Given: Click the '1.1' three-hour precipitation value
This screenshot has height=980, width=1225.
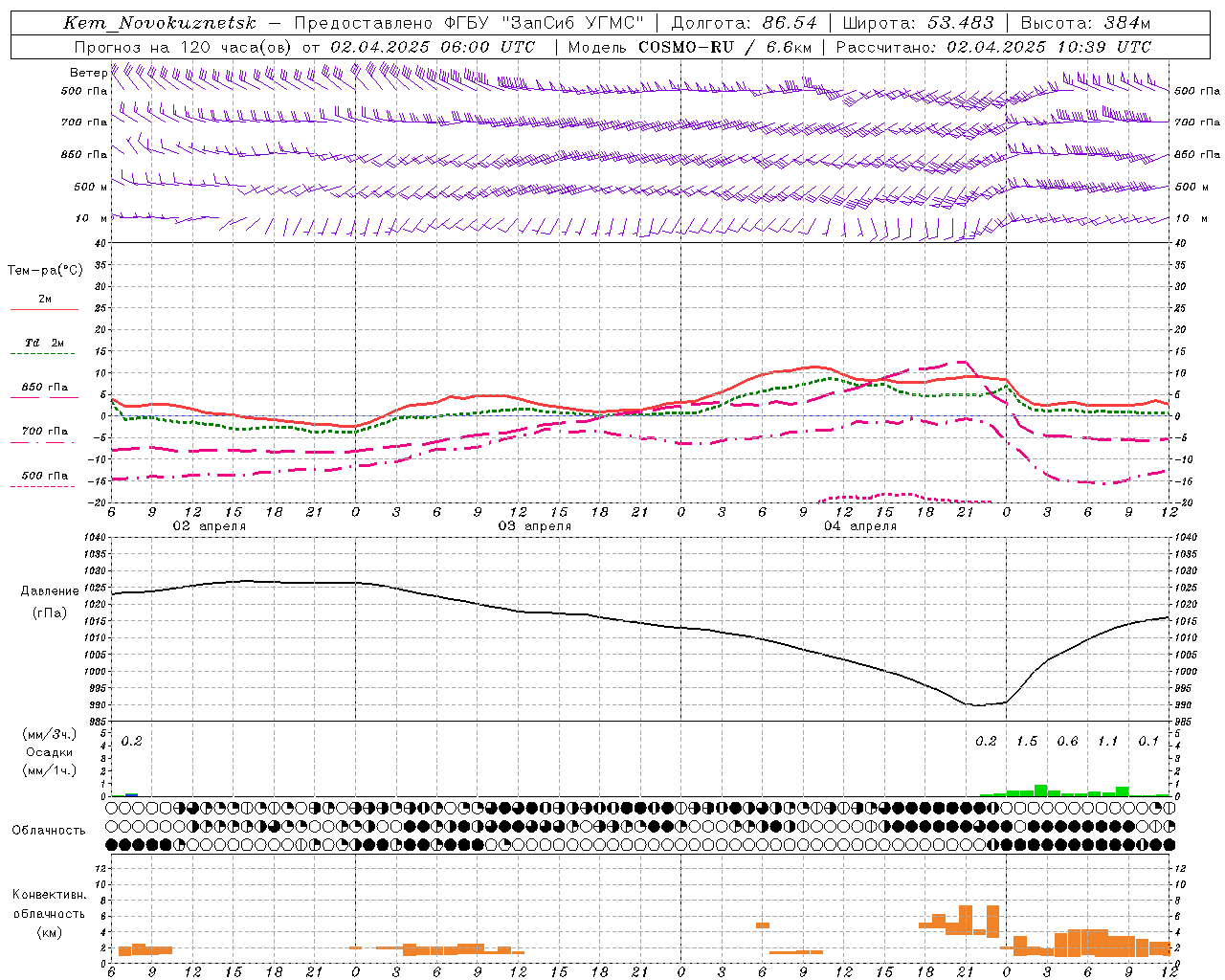Looking at the screenshot, I should point(1107,742).
